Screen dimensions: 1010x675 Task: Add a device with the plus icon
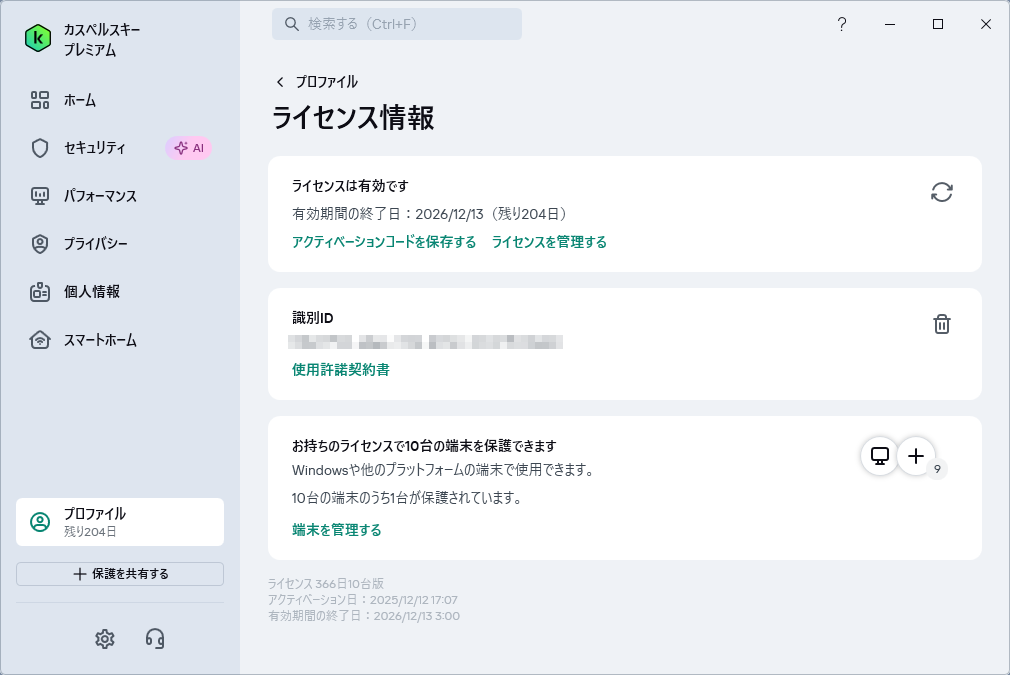(916, 456)
